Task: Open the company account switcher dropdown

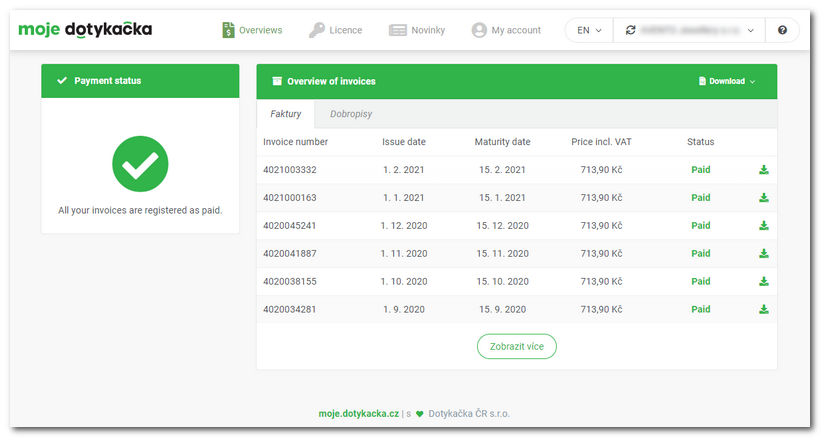Action: coord(690,30)
